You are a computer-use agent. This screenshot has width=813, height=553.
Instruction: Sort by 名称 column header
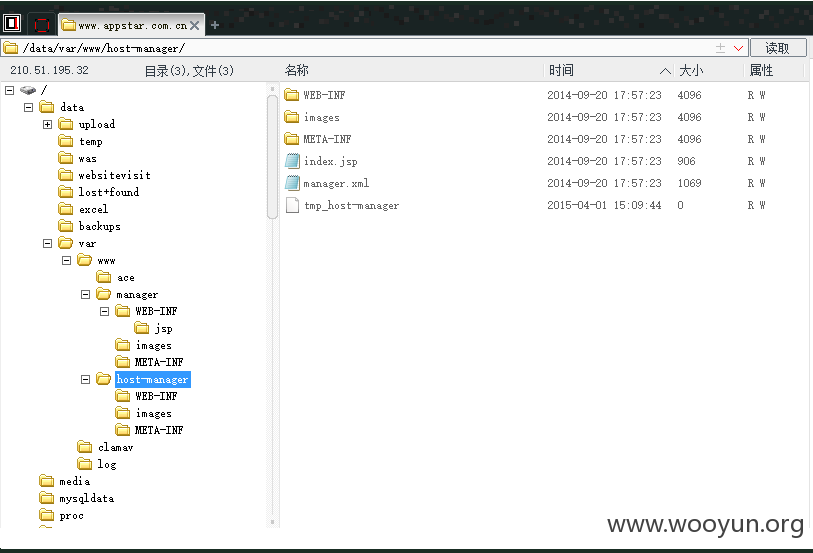click(297, 70)
